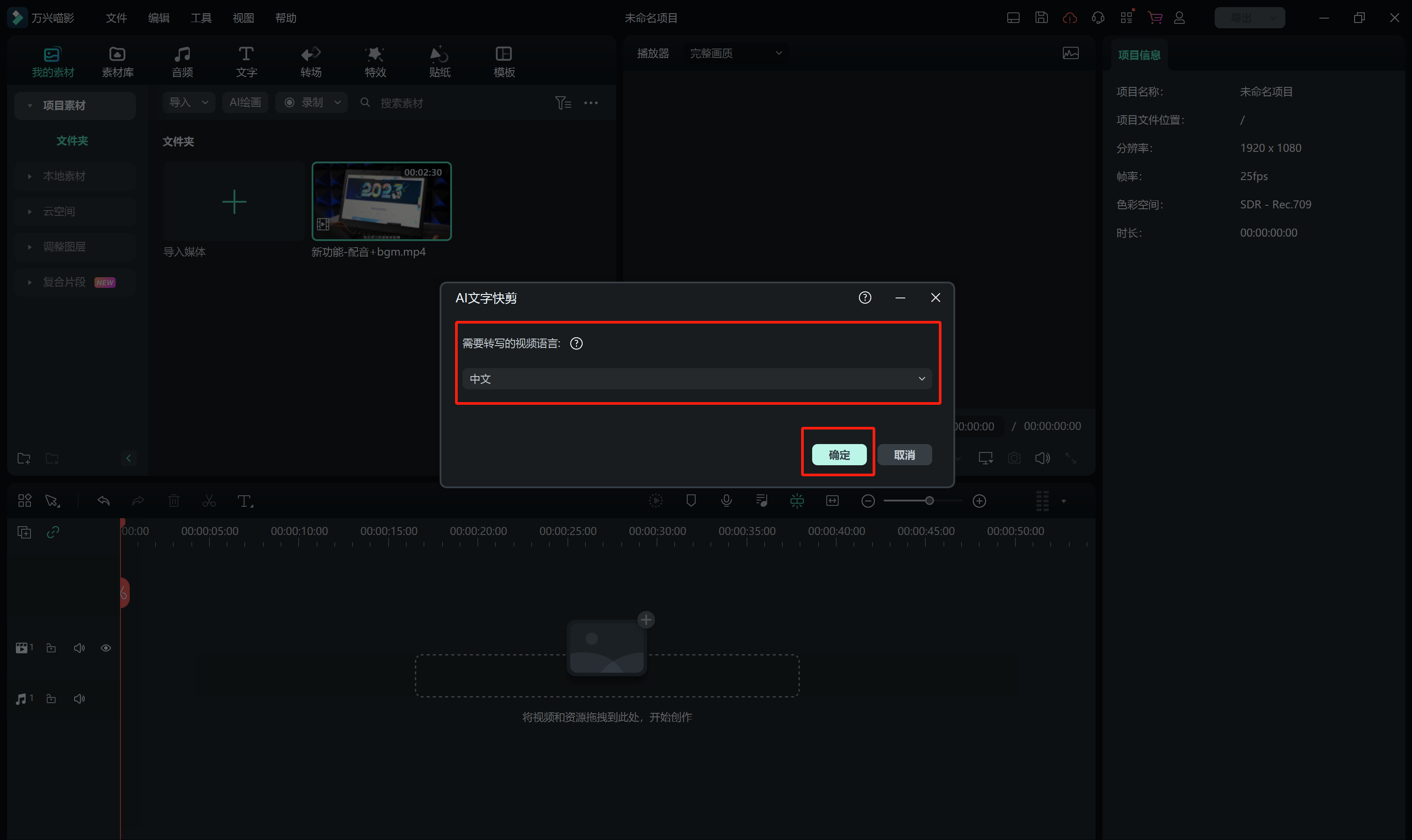Toggle video track 1 visibility eye

(106, 648)
